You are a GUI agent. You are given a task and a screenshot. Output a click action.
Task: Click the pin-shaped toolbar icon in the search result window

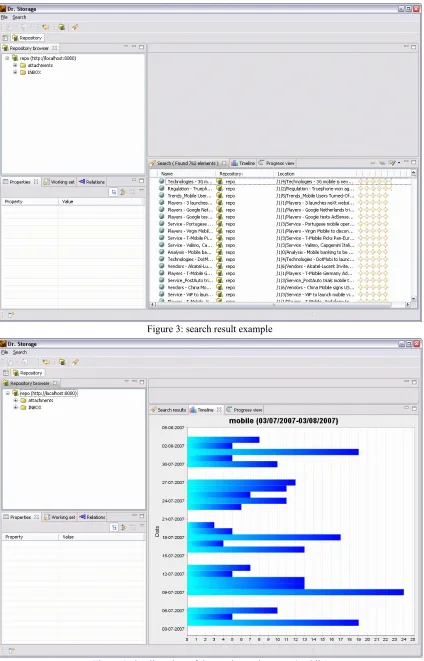coord(75,27)
